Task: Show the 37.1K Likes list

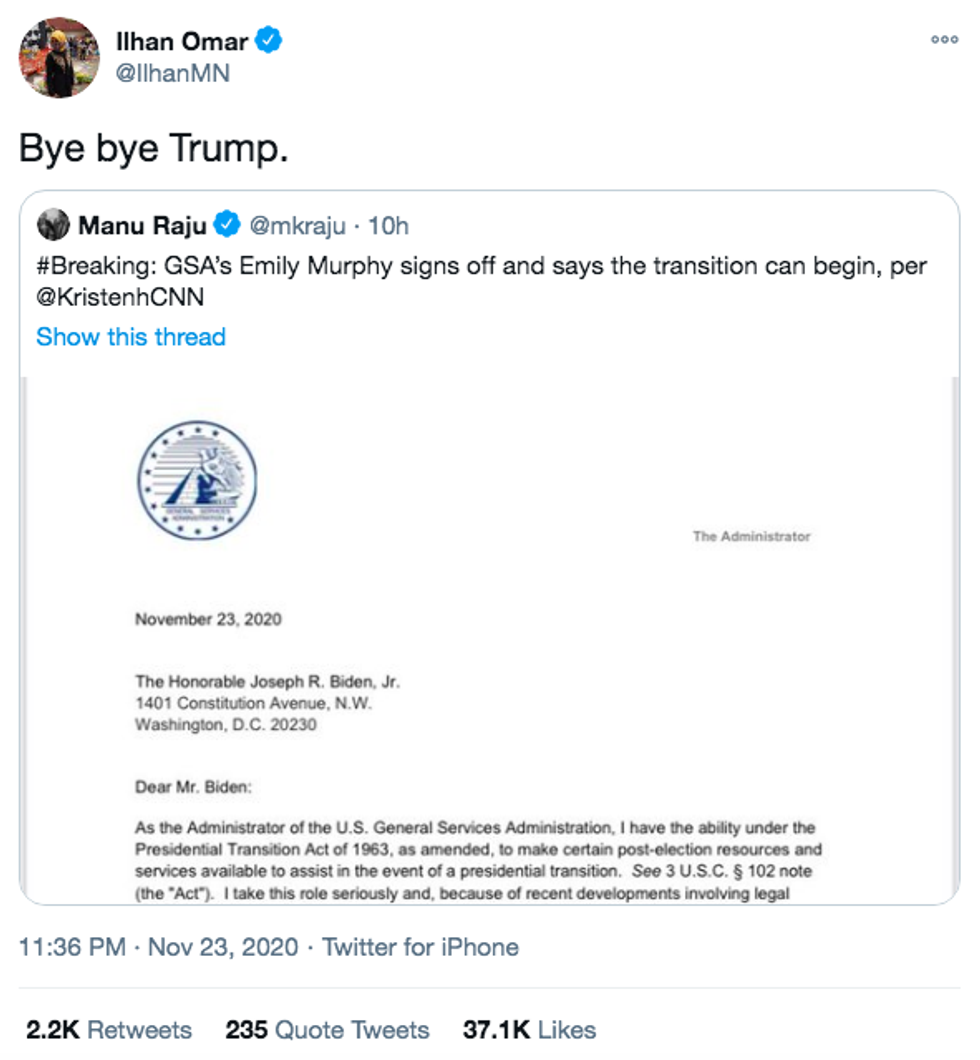Action: click(529, 1030)
